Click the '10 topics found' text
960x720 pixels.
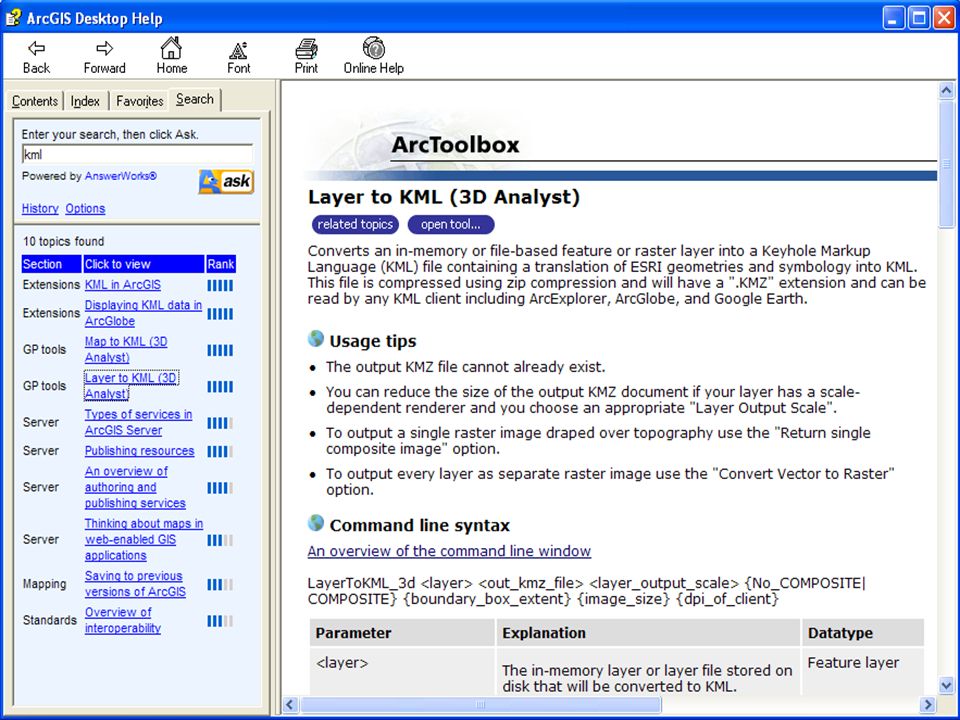64,241
